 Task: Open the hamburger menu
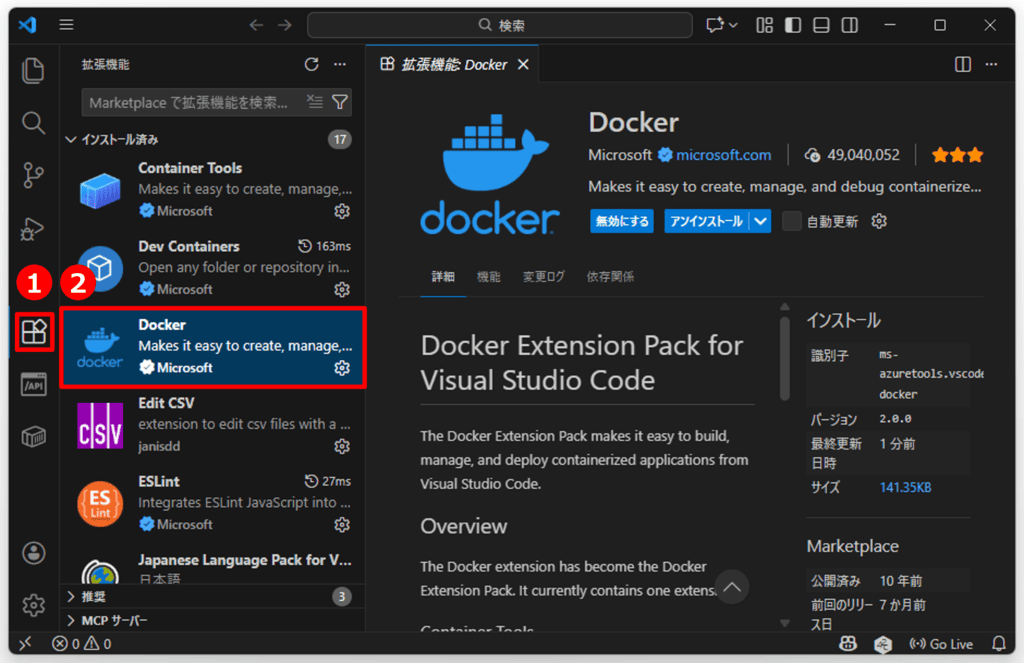[x=66, y=24]
